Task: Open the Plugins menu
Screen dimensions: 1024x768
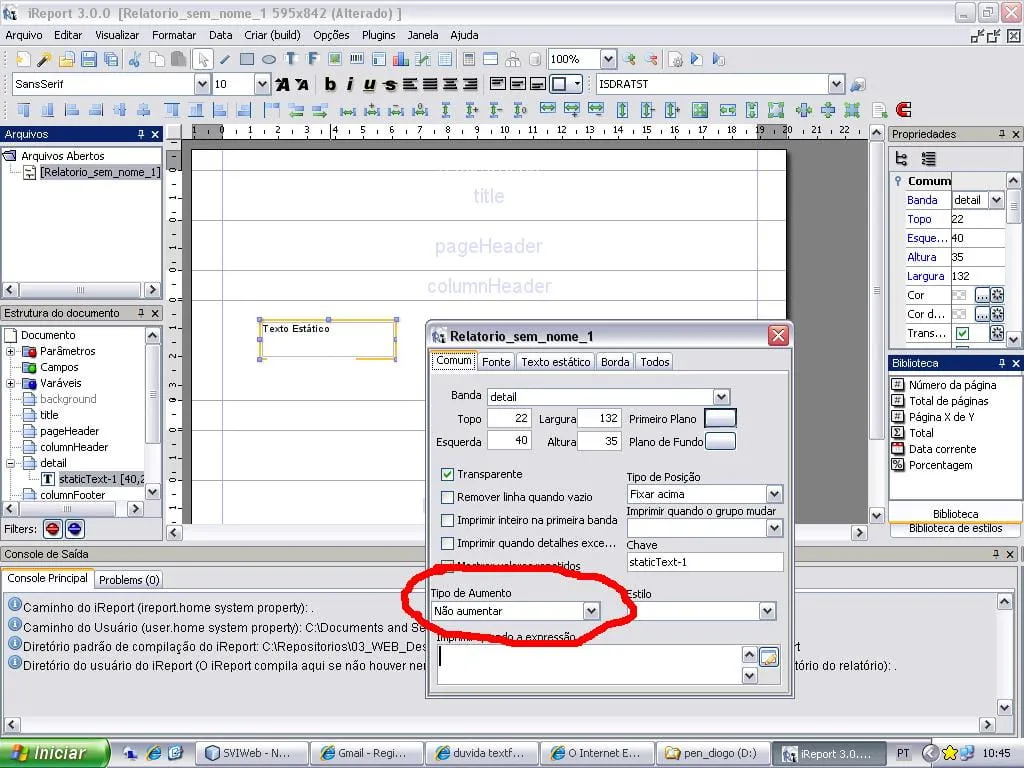Action: 379,35
